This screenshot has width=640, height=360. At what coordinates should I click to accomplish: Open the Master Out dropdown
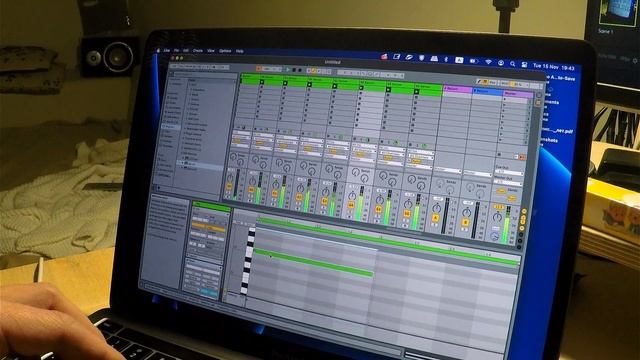(x=508, y=184)
